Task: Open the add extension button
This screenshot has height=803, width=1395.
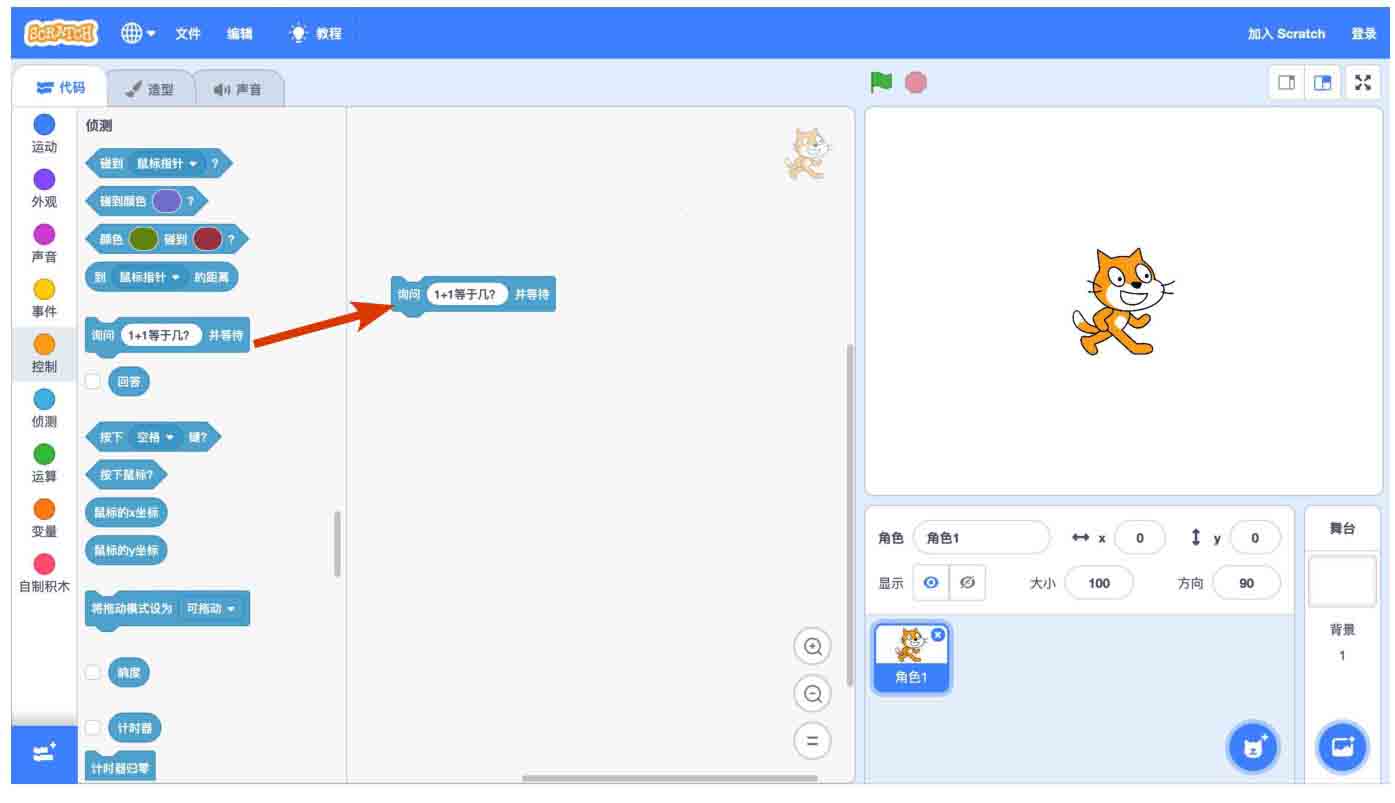Action: pos(44,754)
